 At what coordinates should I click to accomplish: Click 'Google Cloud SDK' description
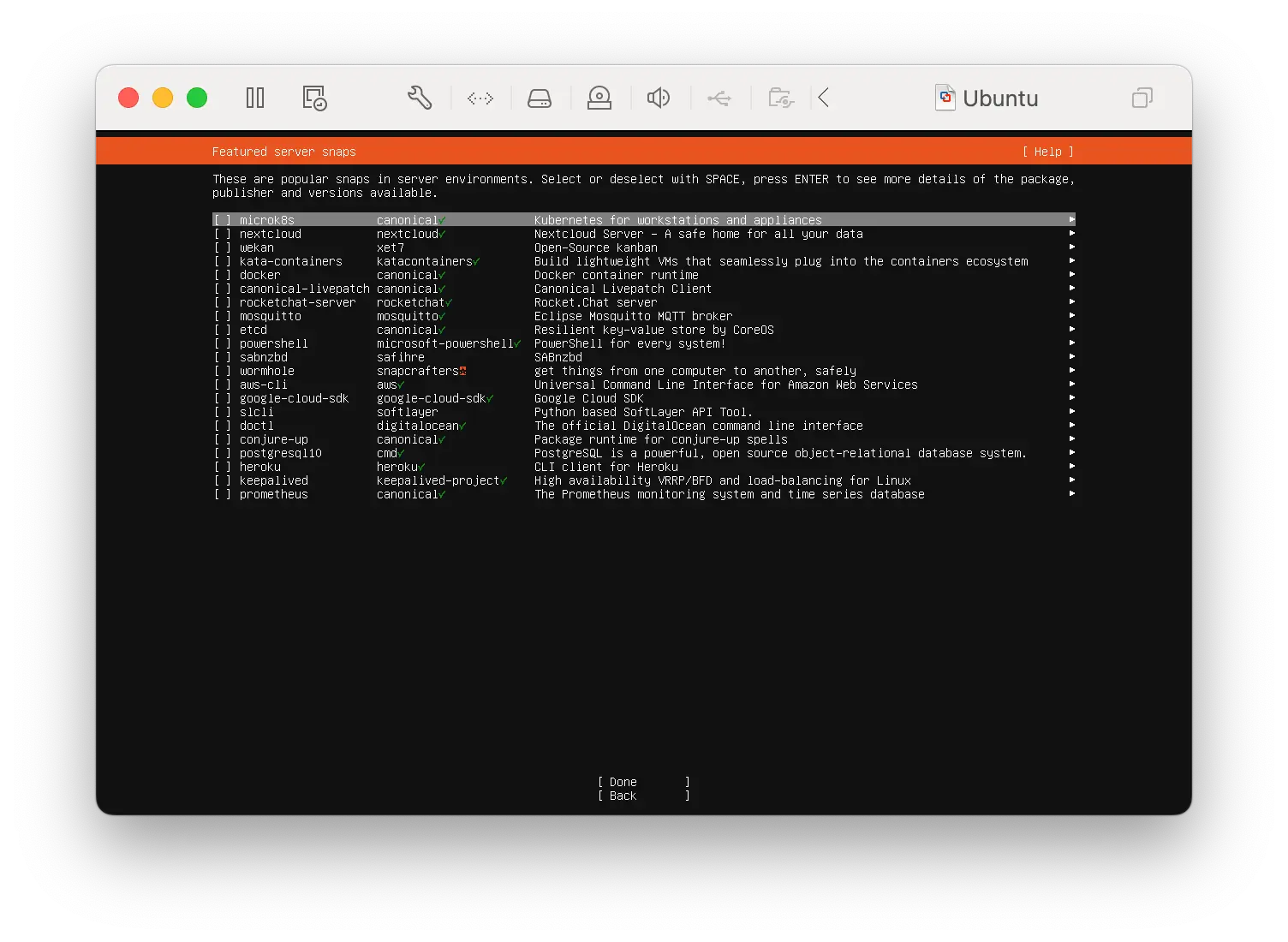[x=589, y=398]
